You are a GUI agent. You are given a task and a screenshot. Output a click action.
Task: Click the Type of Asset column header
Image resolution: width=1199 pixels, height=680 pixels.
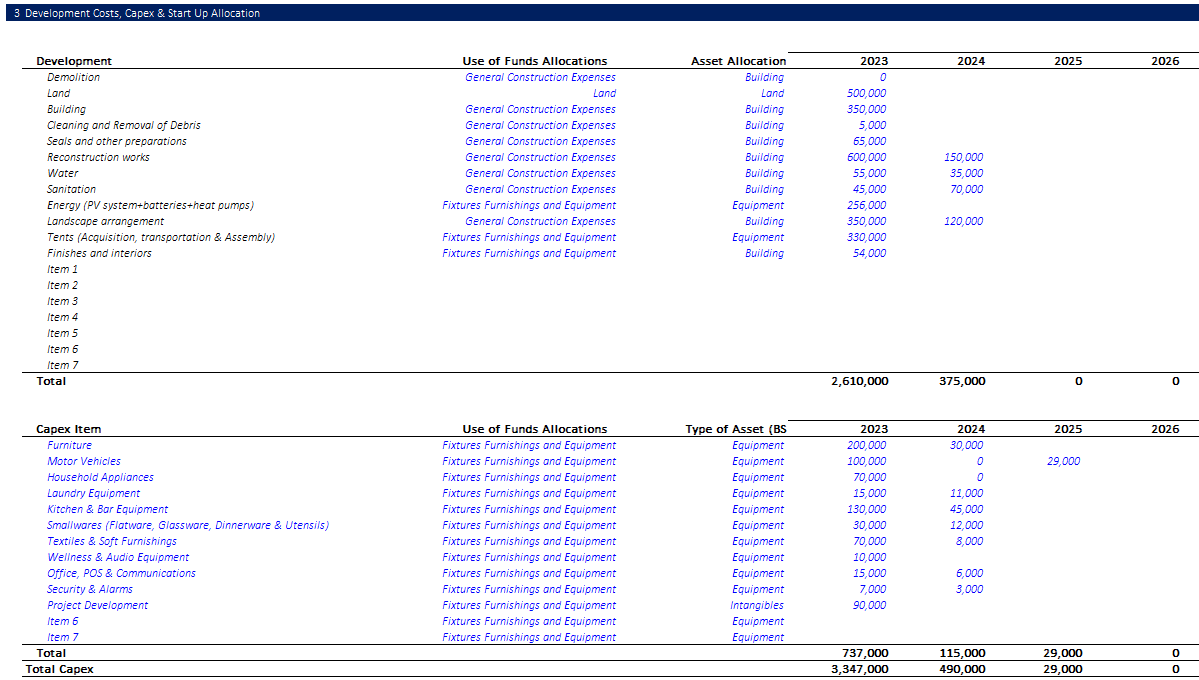pos(736,429)
